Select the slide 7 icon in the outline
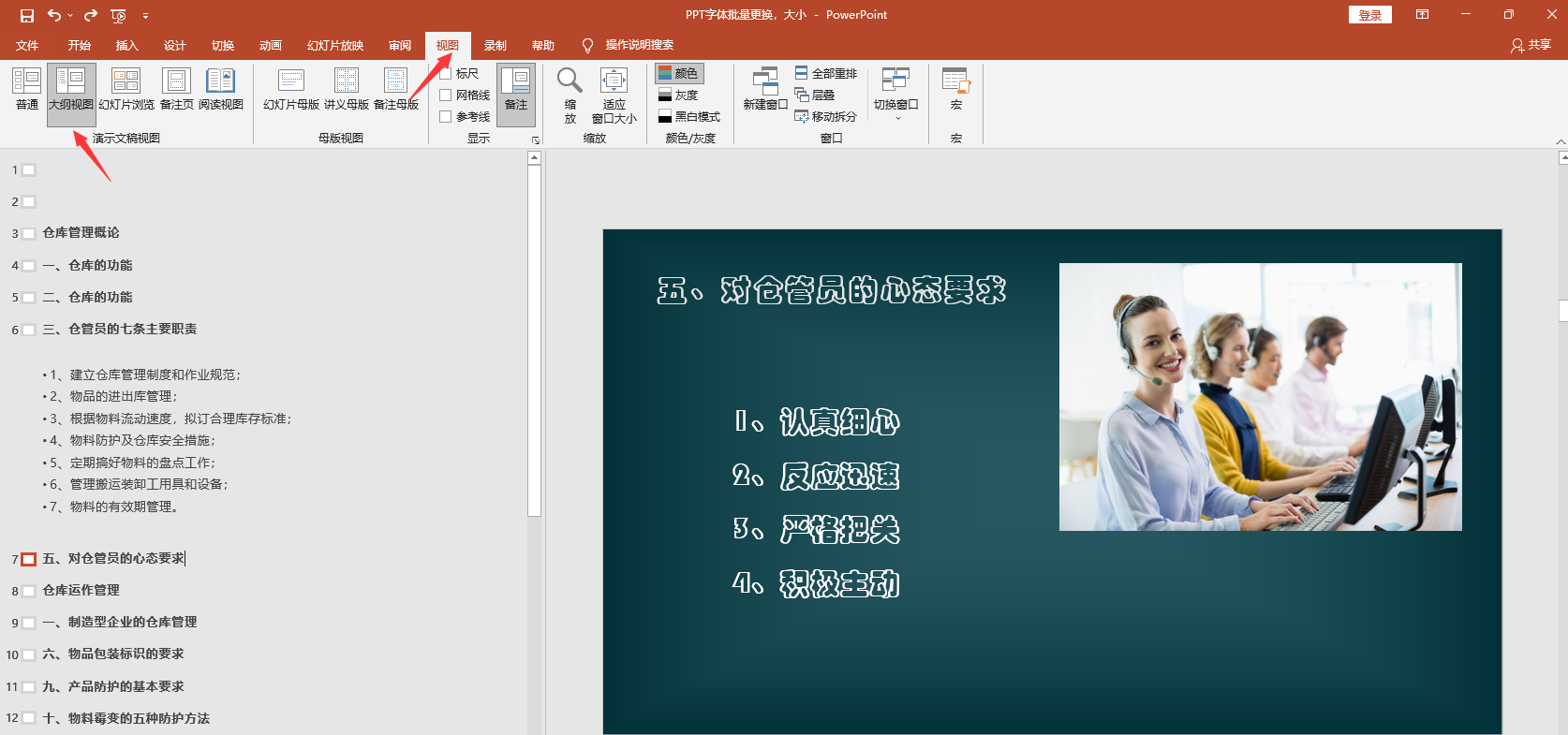The image size is (1568, 735). [x=29, y=559]
